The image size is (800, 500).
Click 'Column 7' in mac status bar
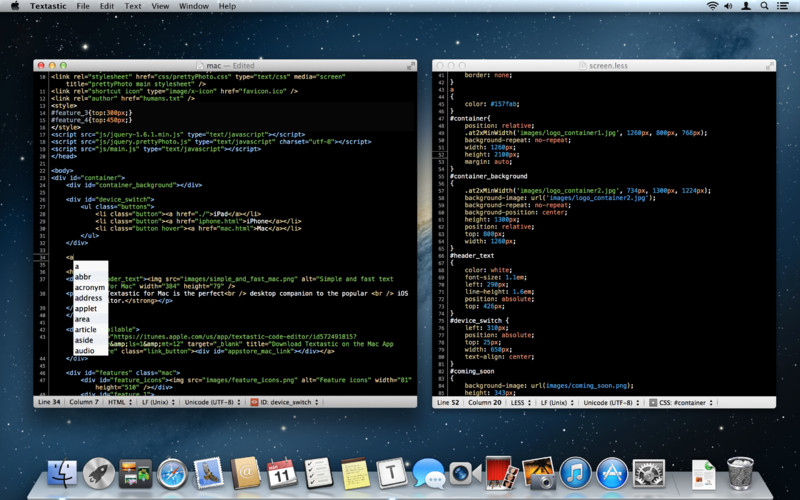point(84,402)
